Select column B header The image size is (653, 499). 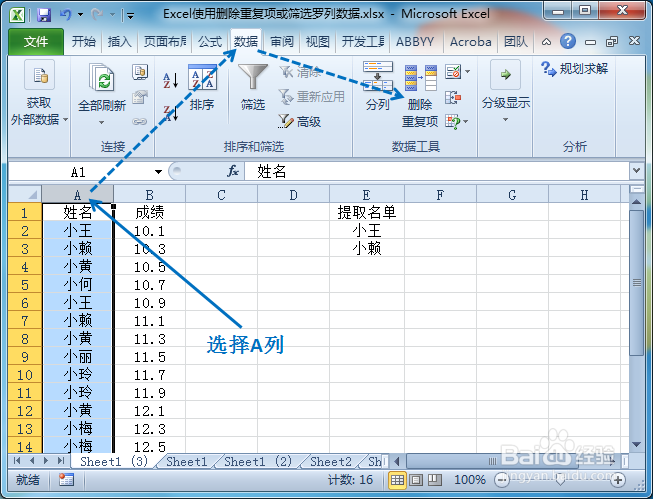coord(150,195)
